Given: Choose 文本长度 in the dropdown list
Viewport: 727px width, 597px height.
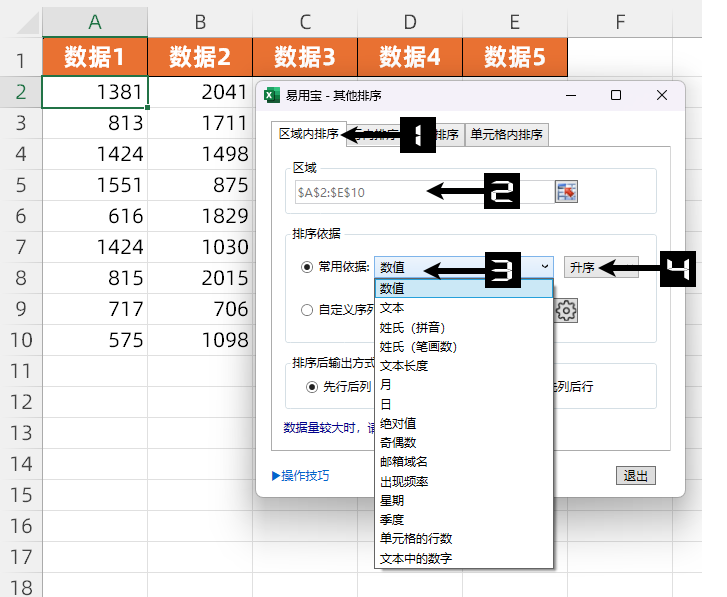Looking at the screenshot, I should [464, 366].
